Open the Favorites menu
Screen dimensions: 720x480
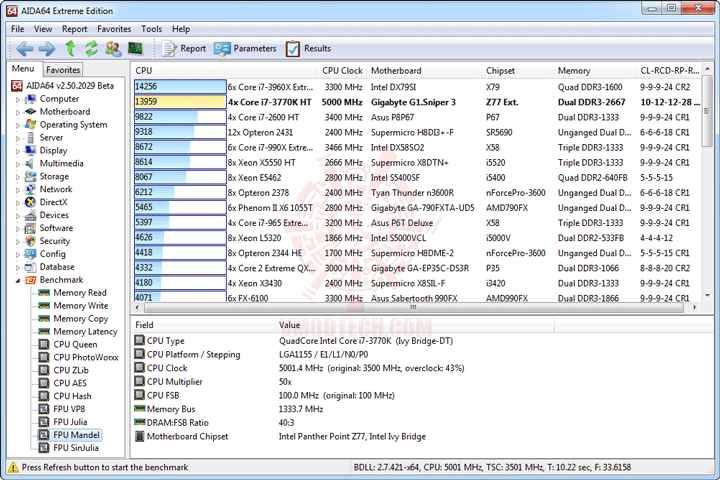[x=114, y=29]
